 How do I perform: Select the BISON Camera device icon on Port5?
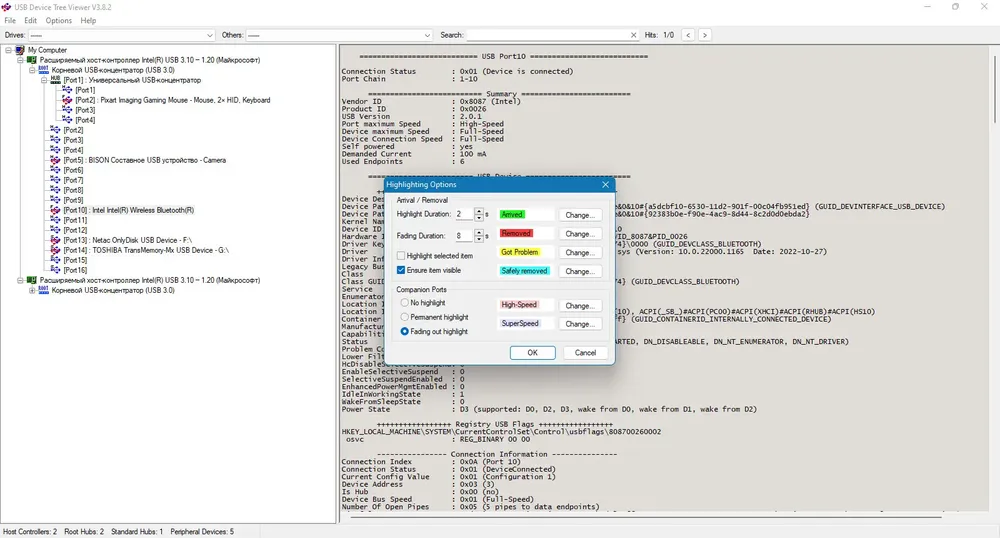[55, 160]
